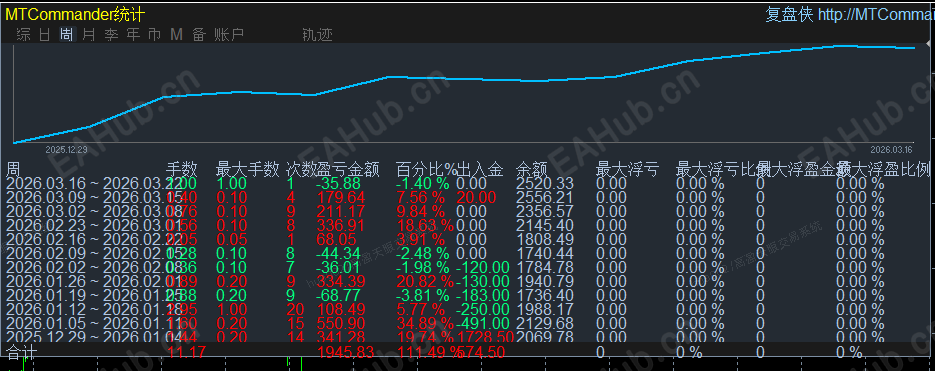Click the 2556.21 balance value
935x371 pixels.
tap(544, 197)
